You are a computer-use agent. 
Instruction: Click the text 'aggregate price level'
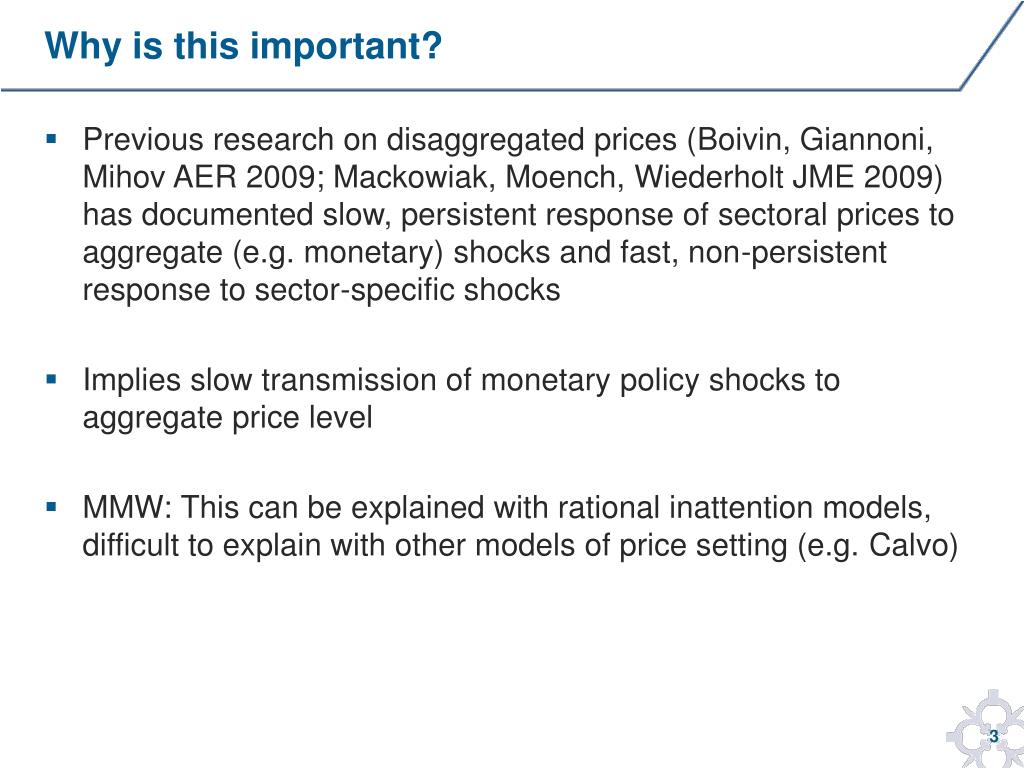(227, 418)
